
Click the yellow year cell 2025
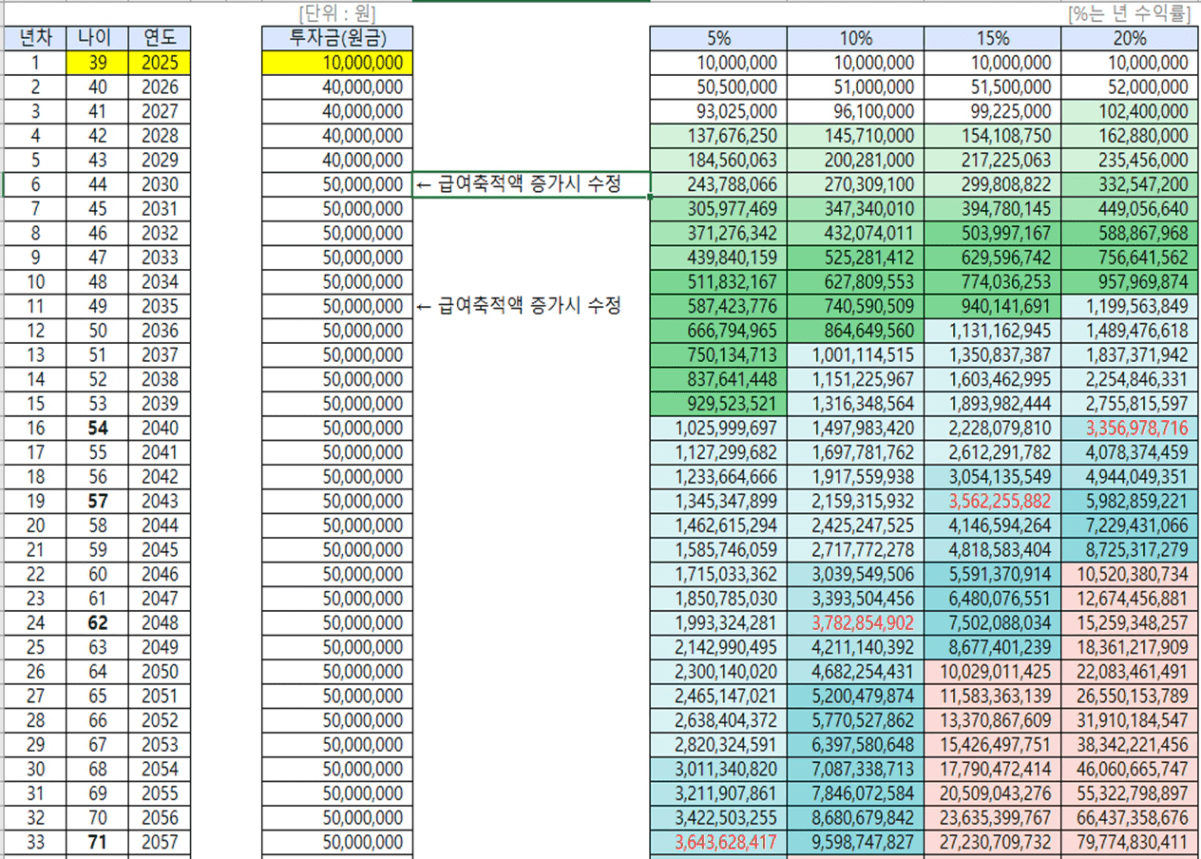(x=160, y=63)
